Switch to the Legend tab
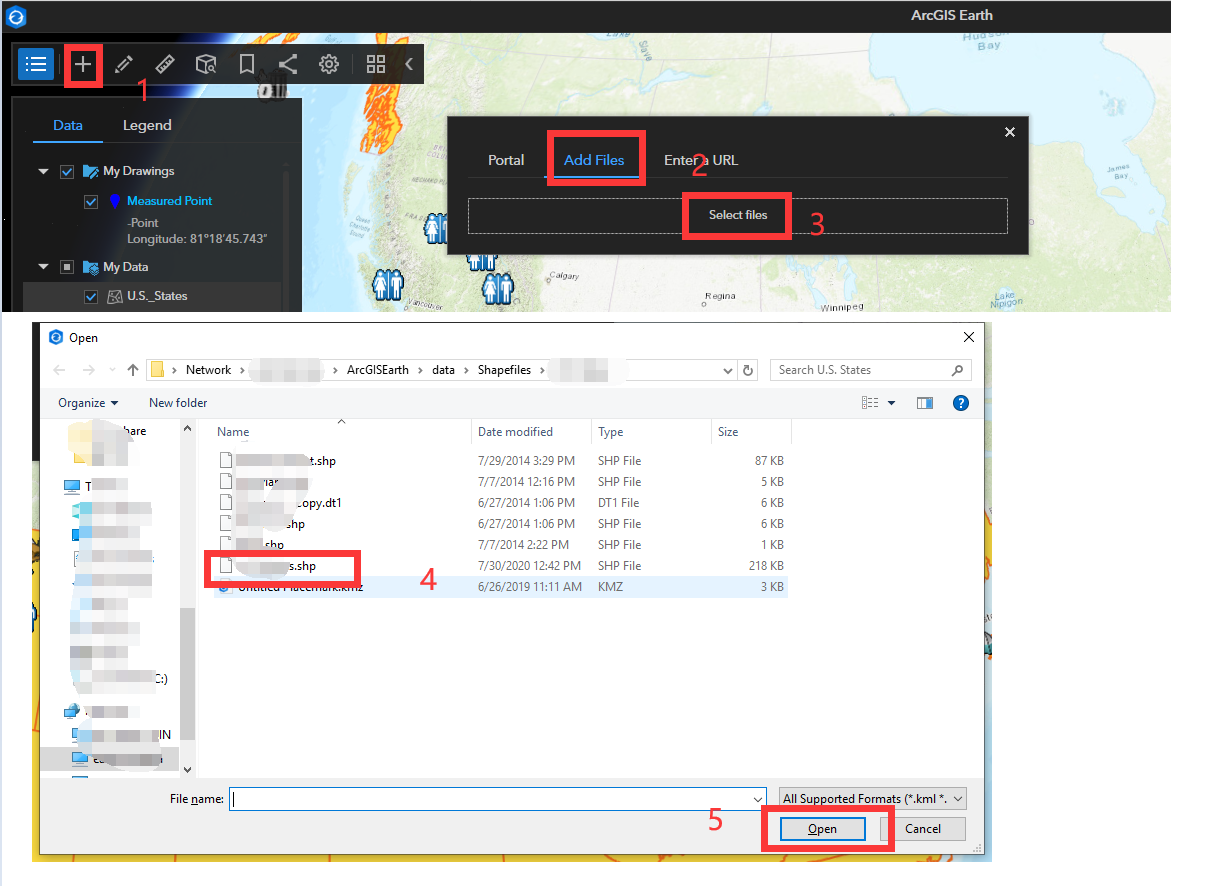1205x886 pixels. [x=147, y=125]
